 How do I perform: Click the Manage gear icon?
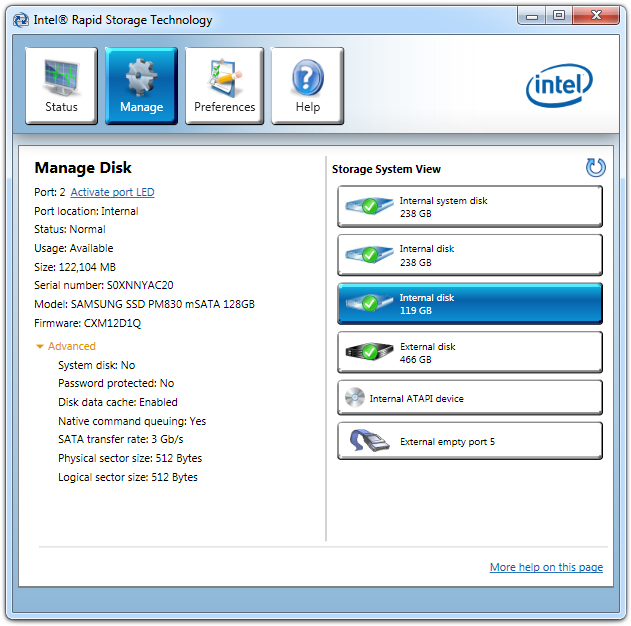(x=141, y=77)
